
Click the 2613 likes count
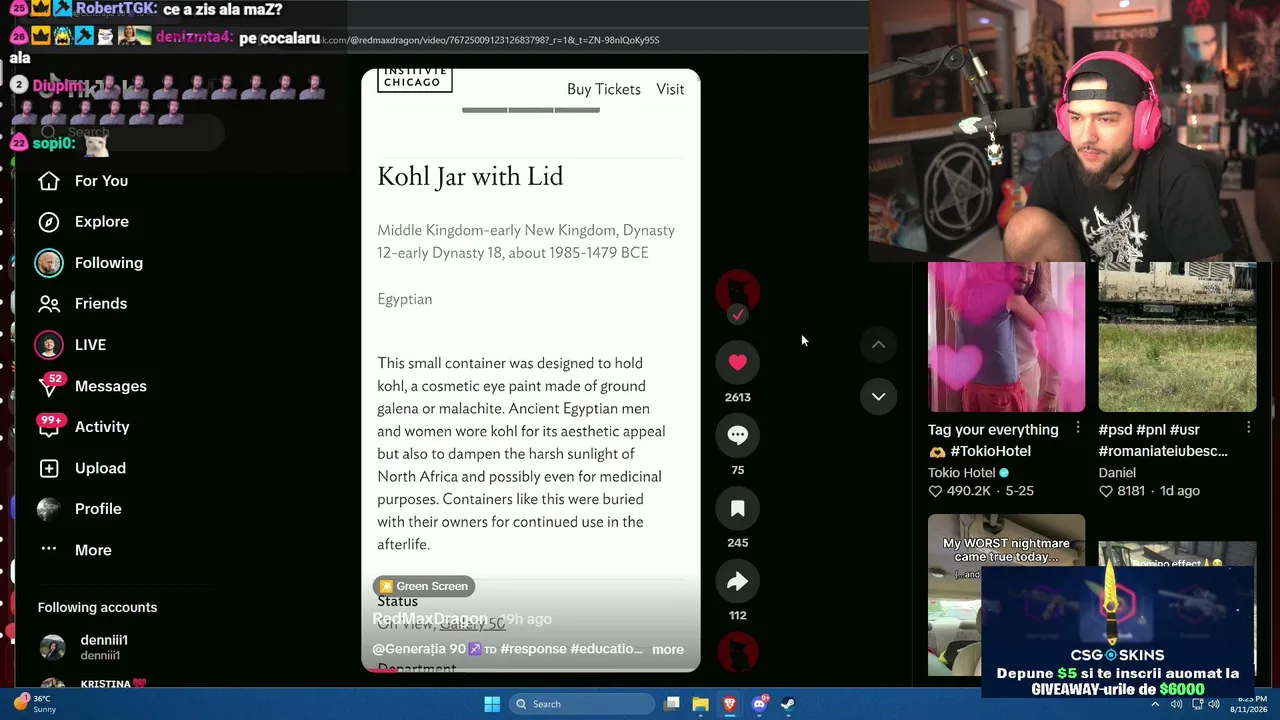click(737, 397)
